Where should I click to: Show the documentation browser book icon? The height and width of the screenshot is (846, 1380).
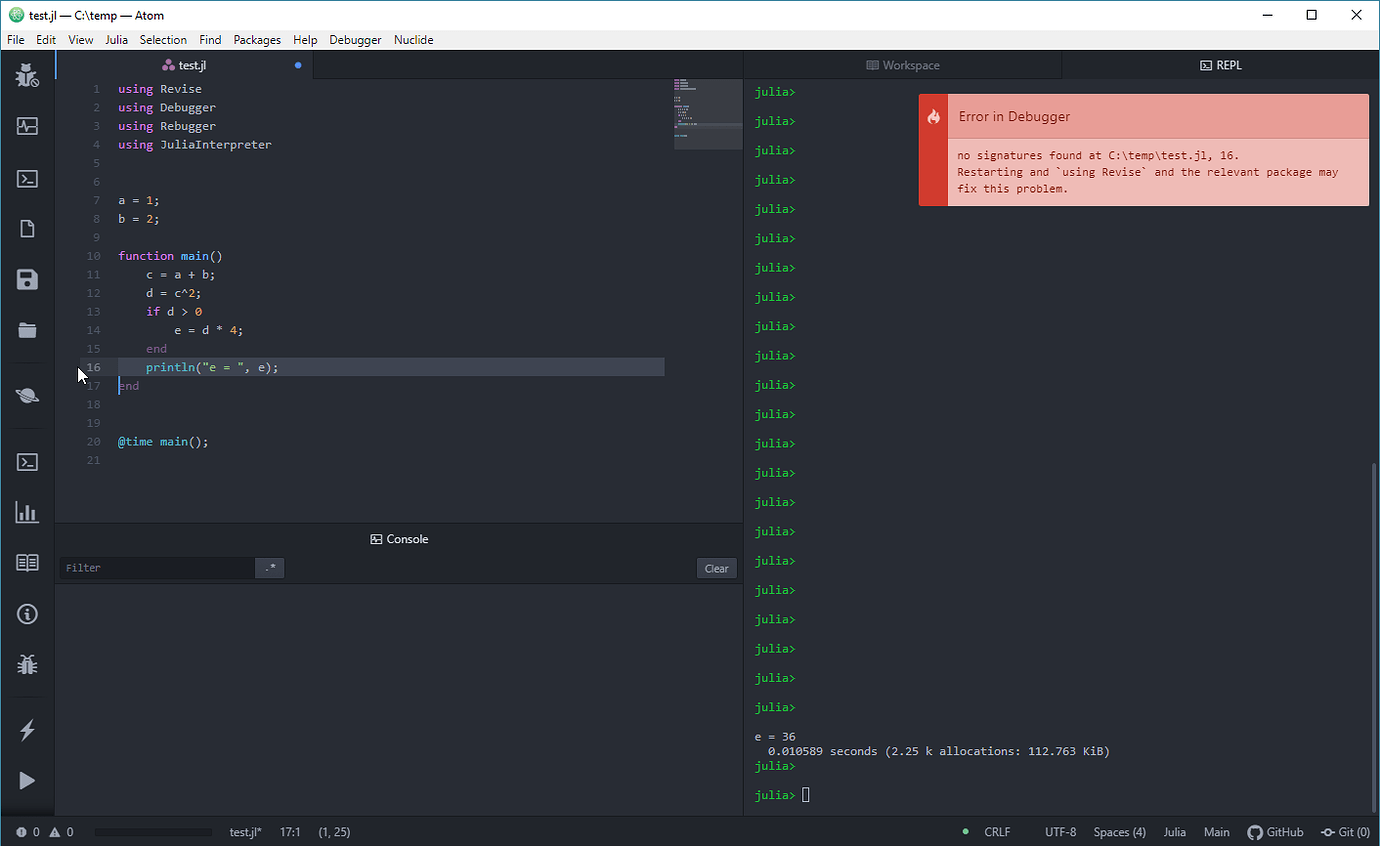tap(27, 562)
